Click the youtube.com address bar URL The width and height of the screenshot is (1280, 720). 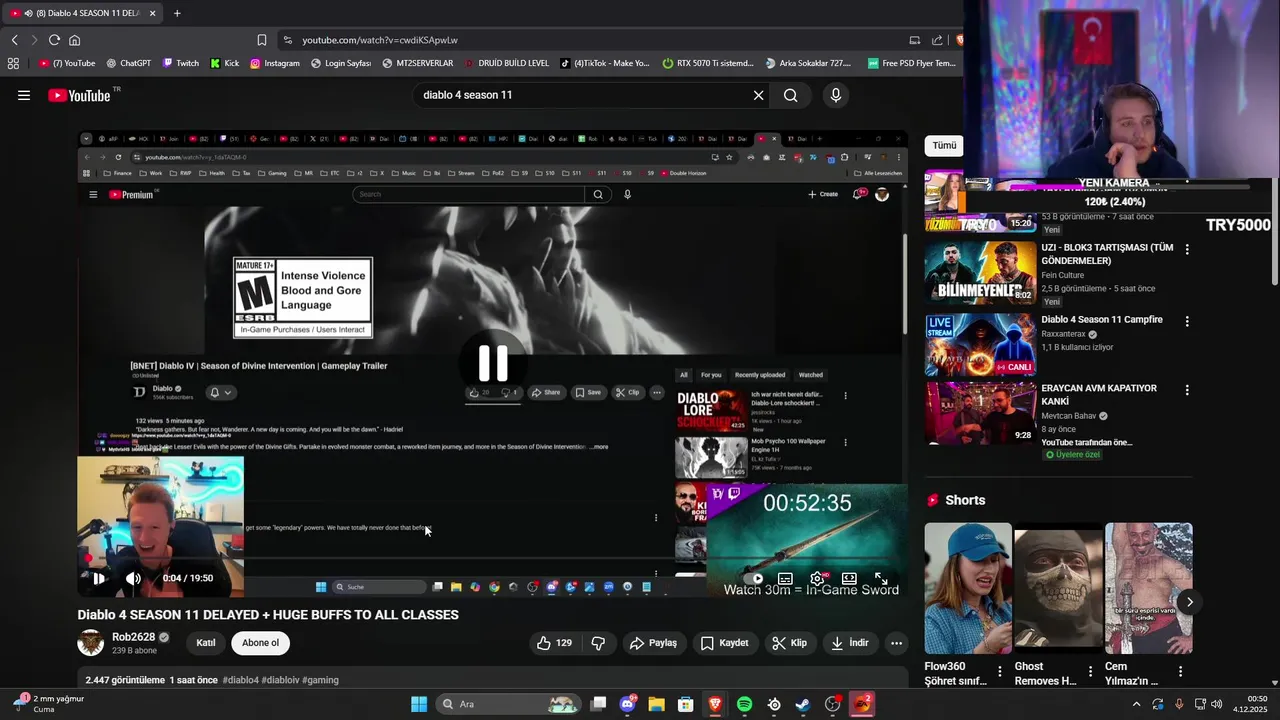coord(380,40)
